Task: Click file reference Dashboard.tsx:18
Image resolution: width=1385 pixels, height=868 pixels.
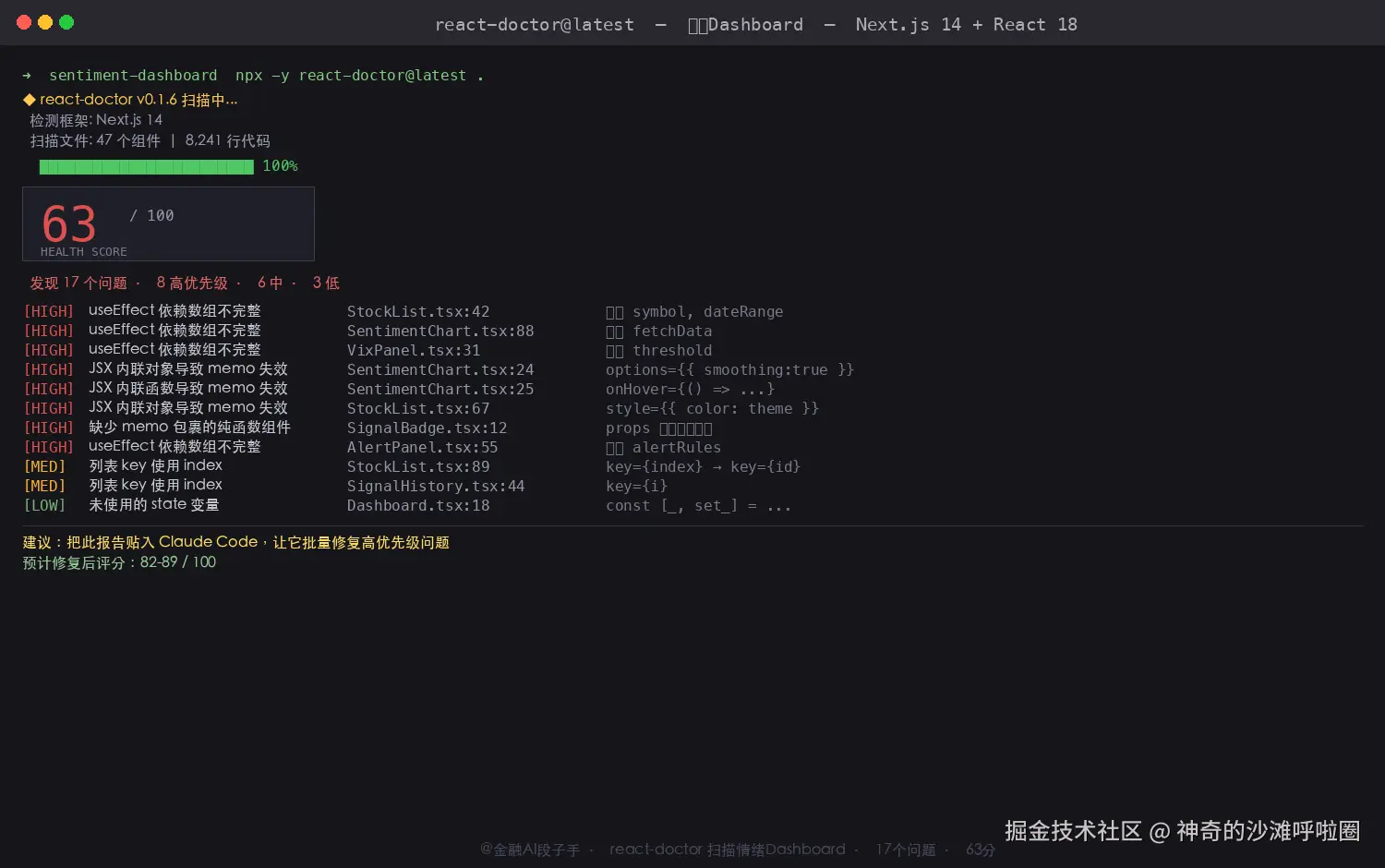Action: point(418,506)
